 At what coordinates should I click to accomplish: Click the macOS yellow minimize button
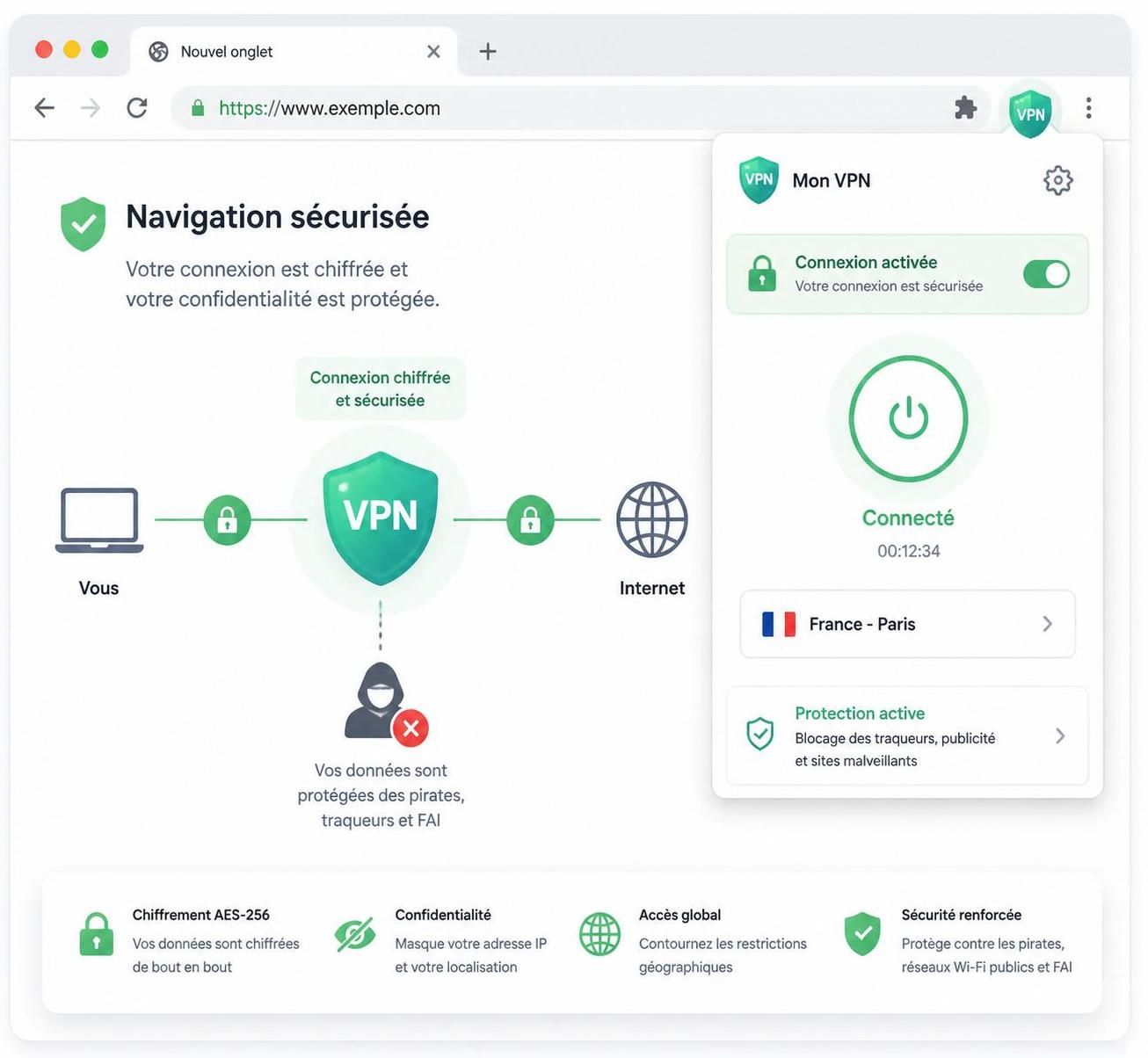click(x=72, y=49)
